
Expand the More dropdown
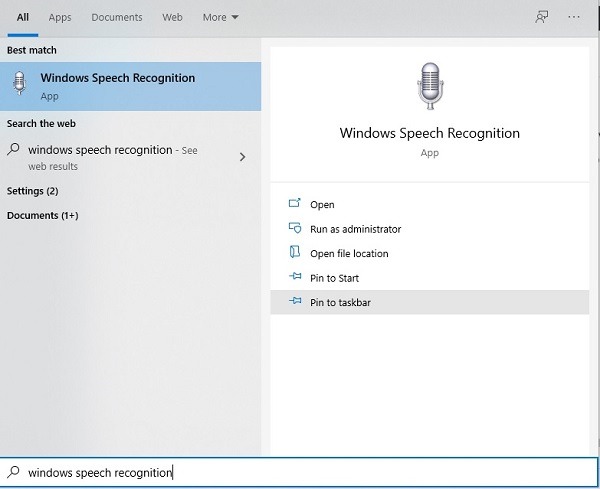point(220,18)
